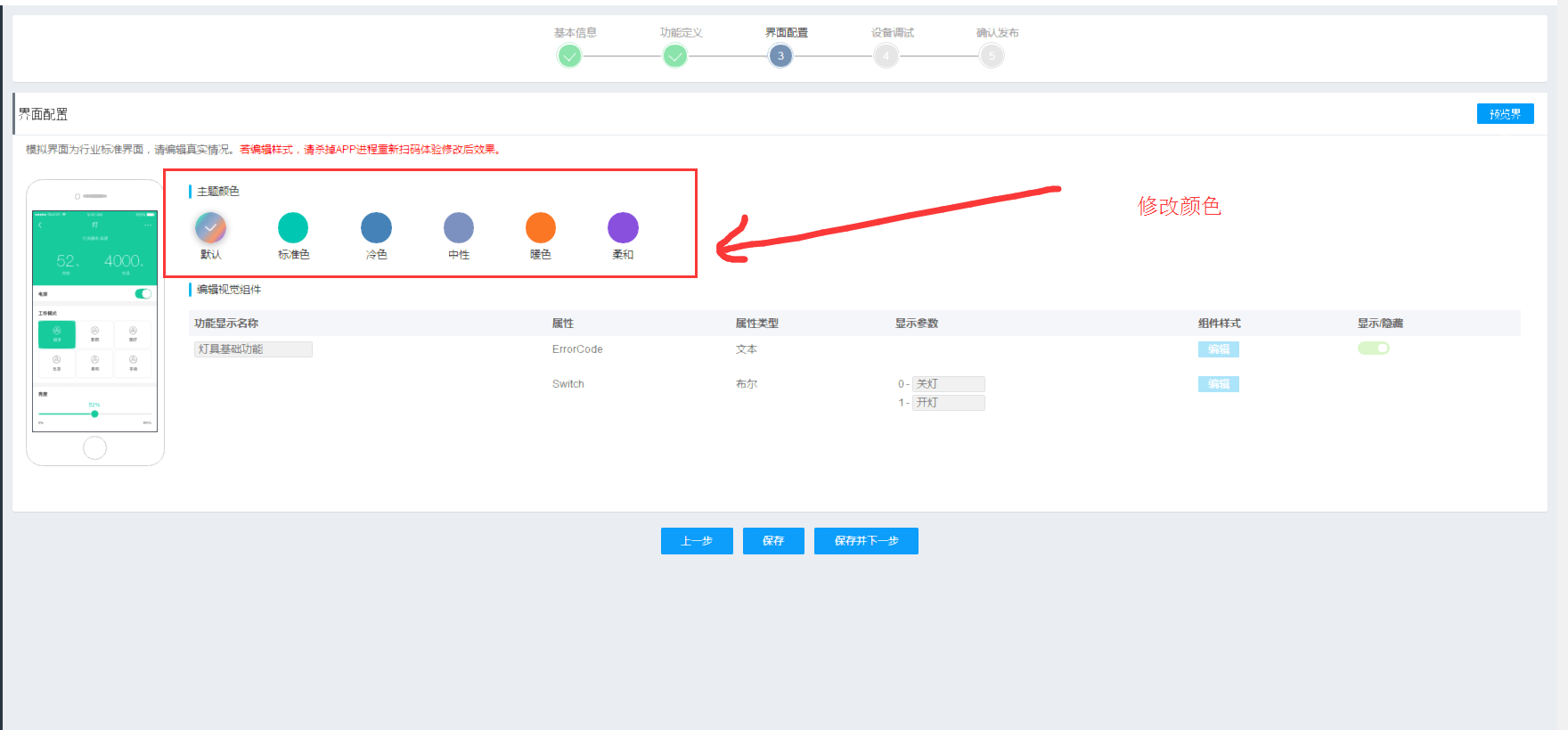Click the phone preview home button
Screen dimensions: 1568x730
(x=94, y=447)
